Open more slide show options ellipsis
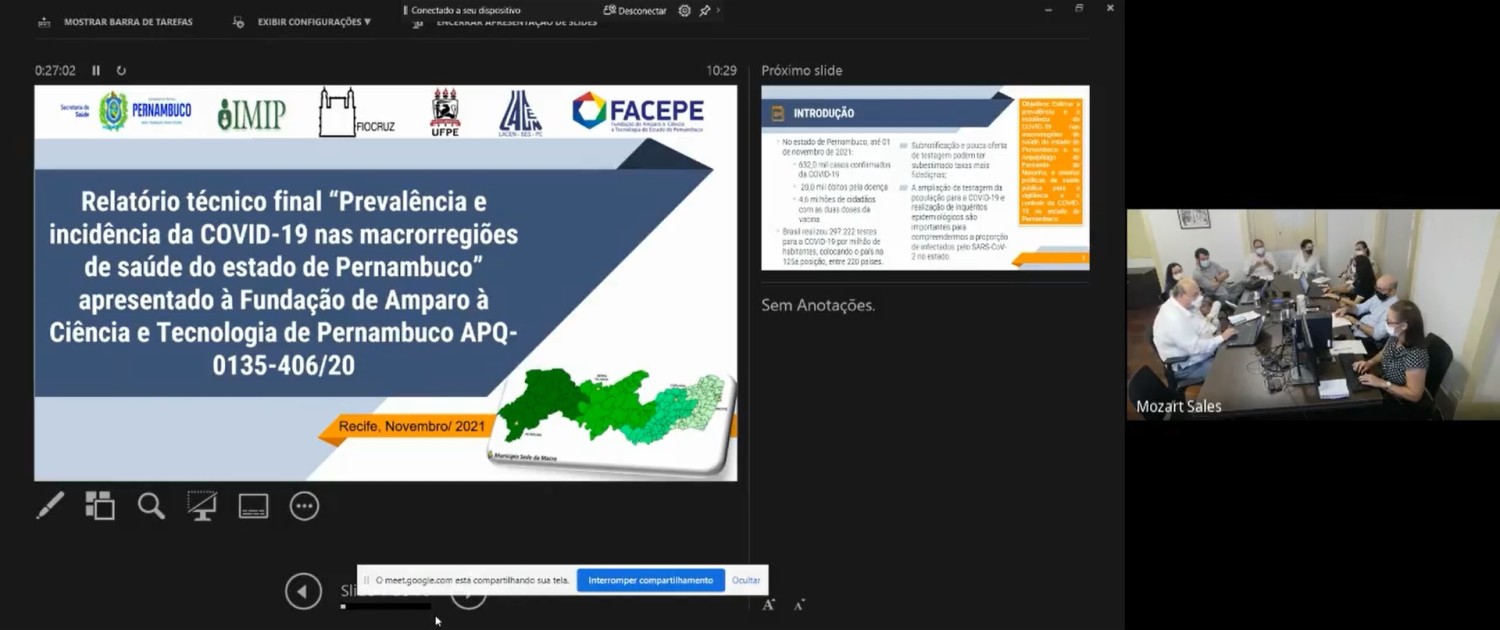Screen dimensions: 1500x630 pyautogui.click(x=304, y=506)
